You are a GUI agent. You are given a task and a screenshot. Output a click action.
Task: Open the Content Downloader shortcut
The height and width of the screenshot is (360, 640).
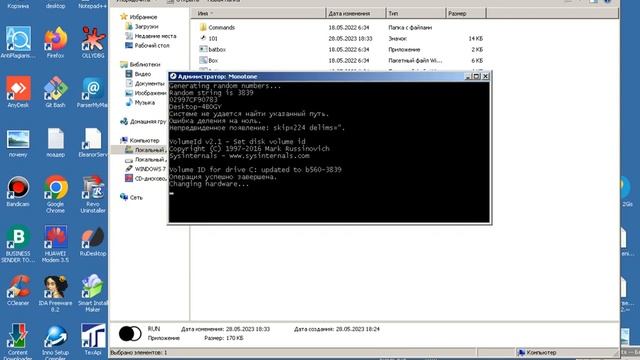point(18,341)
